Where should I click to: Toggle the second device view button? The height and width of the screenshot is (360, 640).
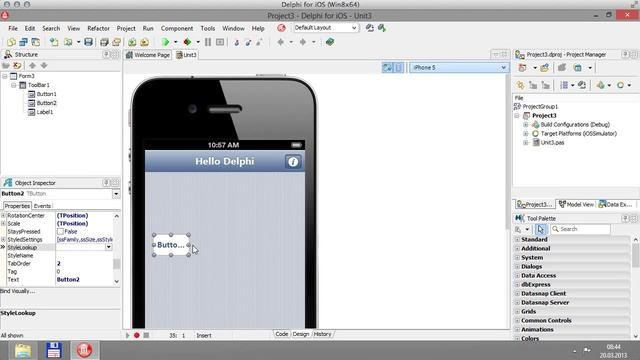pyautogui.click(x=398, y=68)
